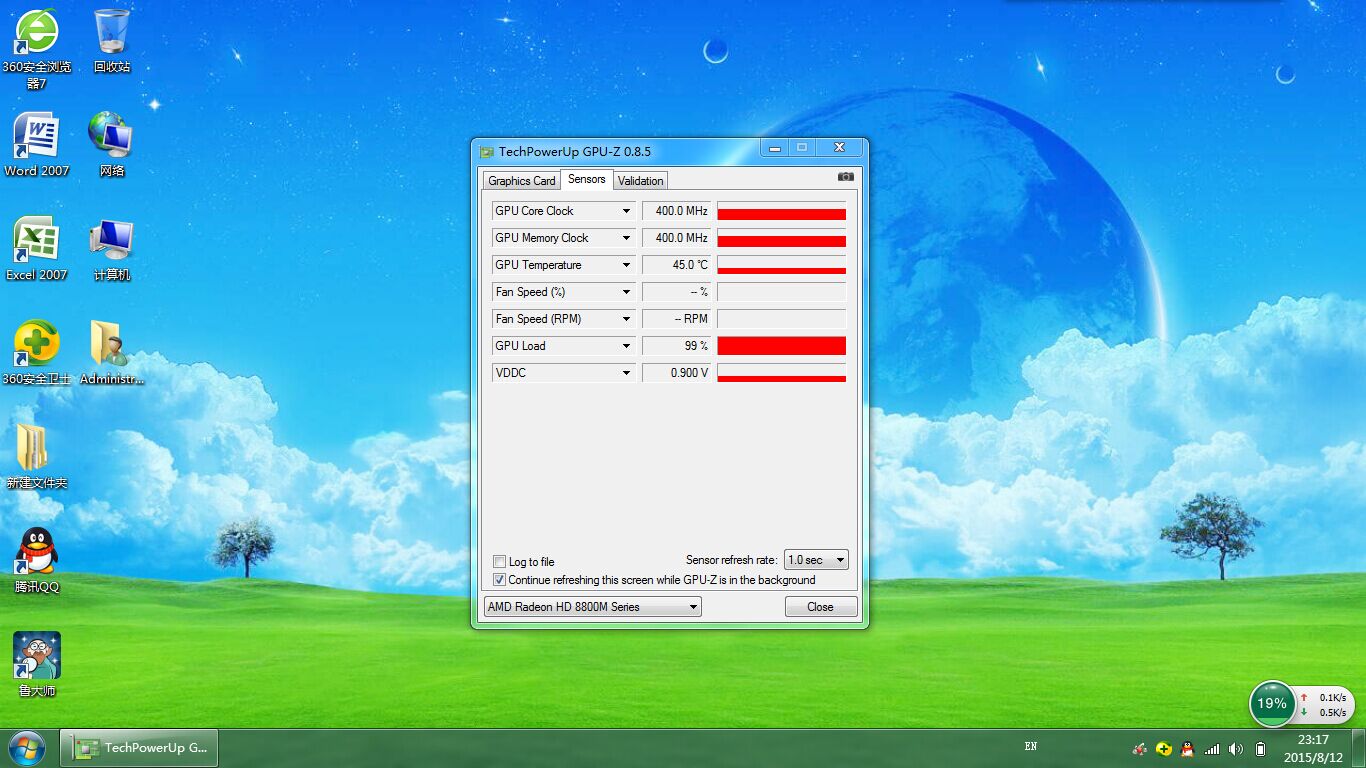Viewport: 1366px width, 768px height.
Task: Click the 19% memory accelerator ball
Action: (1272, 703)
